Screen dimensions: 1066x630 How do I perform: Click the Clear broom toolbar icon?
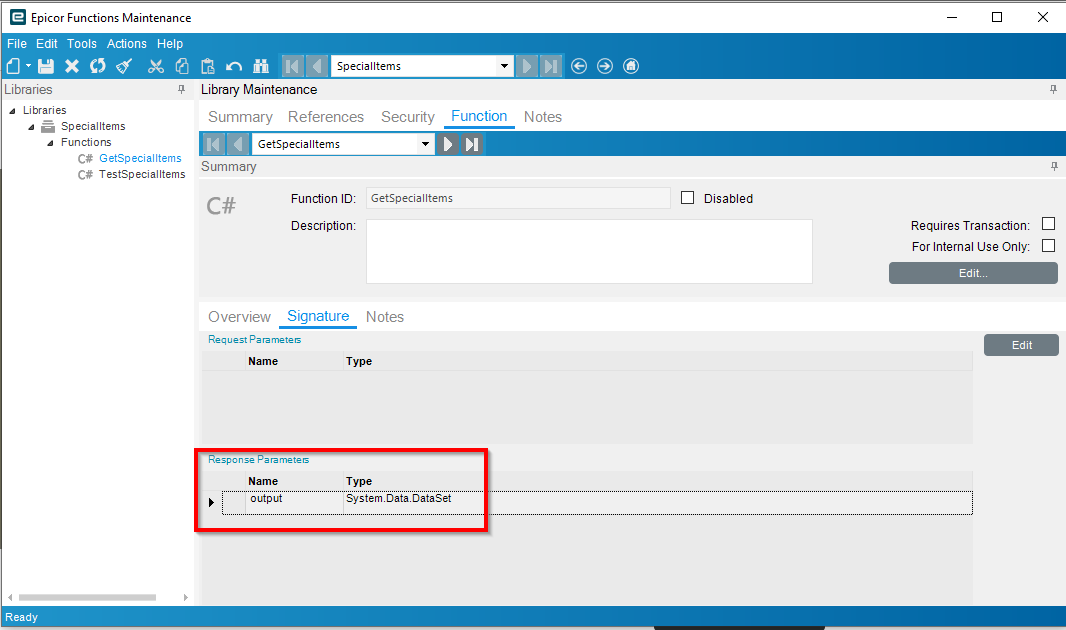pyautogui.click(x=124, y=66)
